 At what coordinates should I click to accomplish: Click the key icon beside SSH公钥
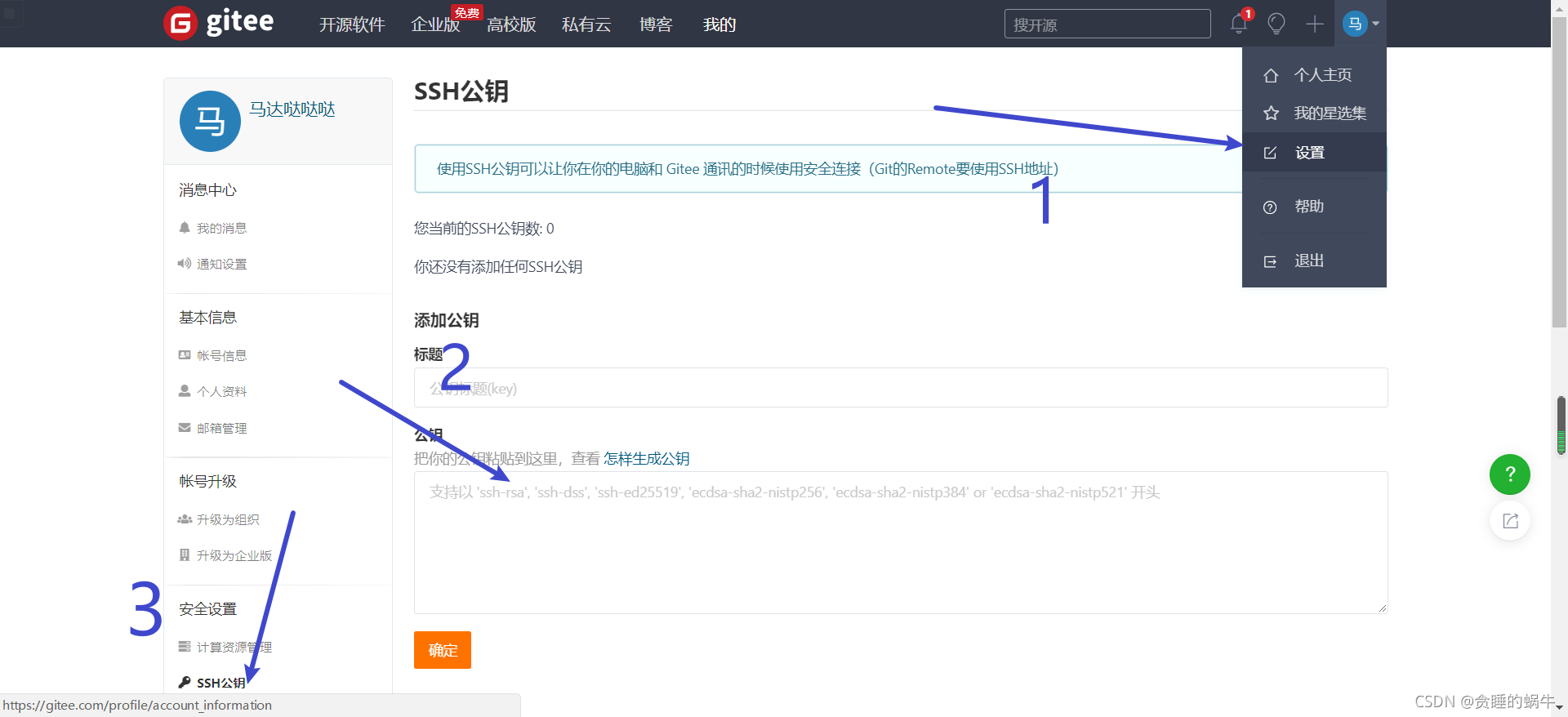[185, 683]
